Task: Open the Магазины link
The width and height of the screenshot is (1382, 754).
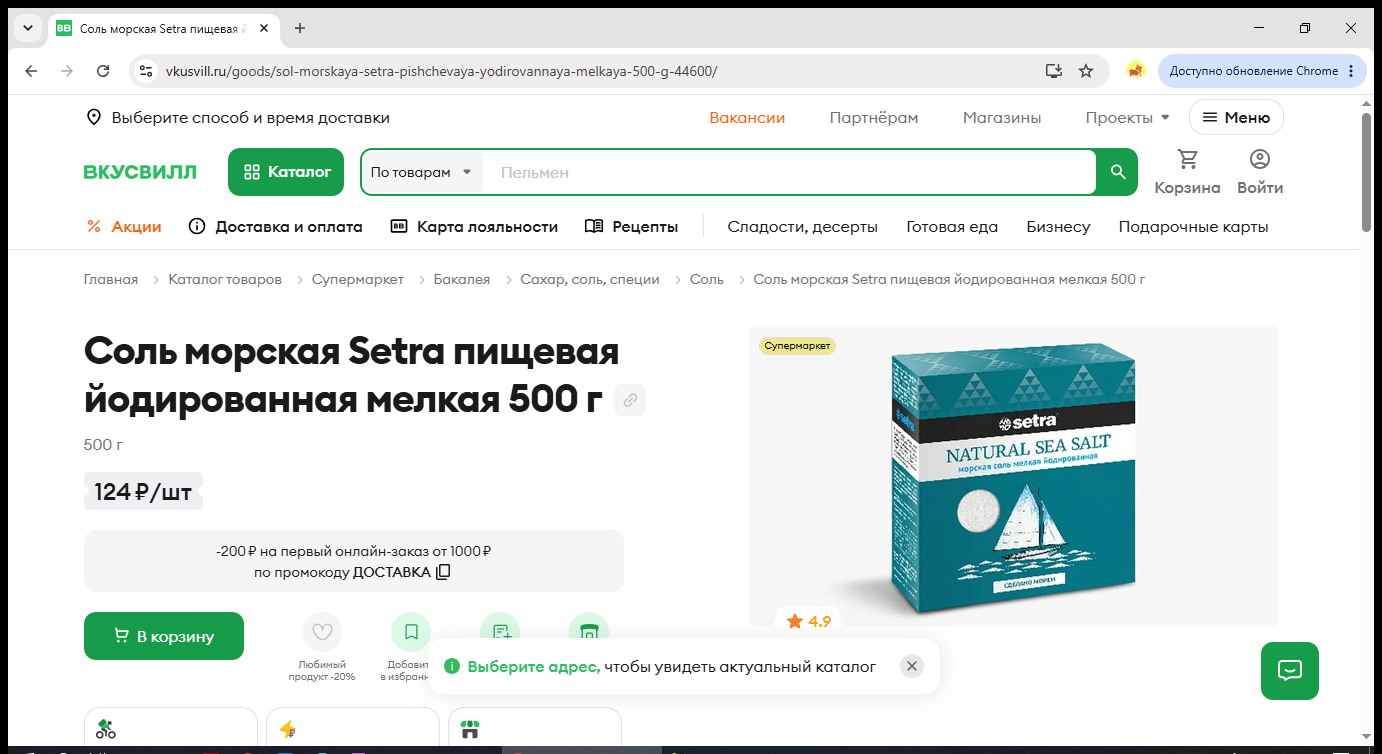Action: pyautogui.click(x=1002, y=118)
